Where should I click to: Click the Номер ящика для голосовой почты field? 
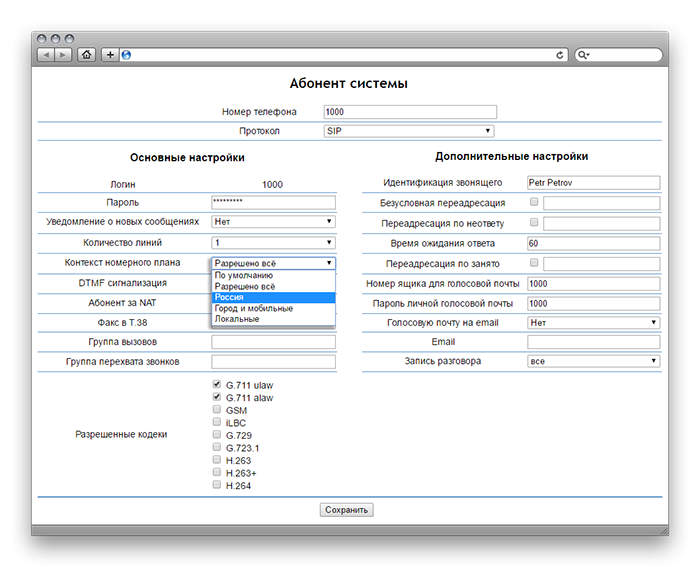pos(594,284)
